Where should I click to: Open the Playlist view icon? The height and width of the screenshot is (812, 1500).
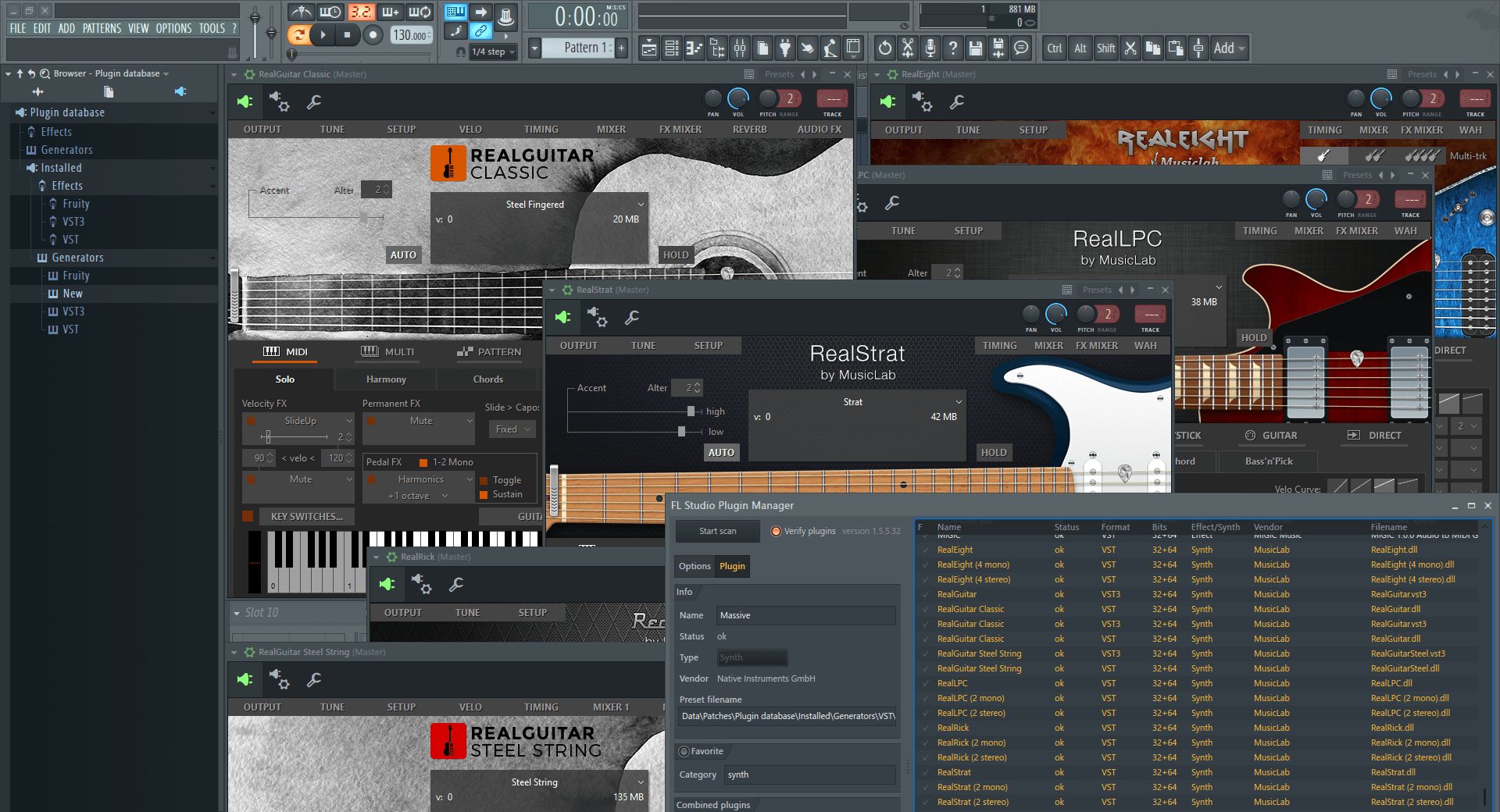point(649,48)
